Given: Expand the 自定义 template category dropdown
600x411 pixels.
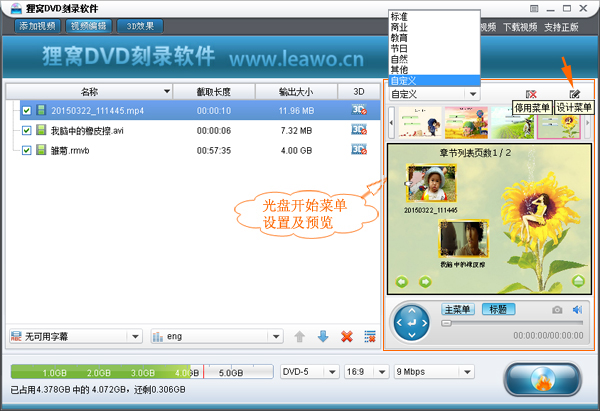Looking at the screenshot, I should 473,94.
